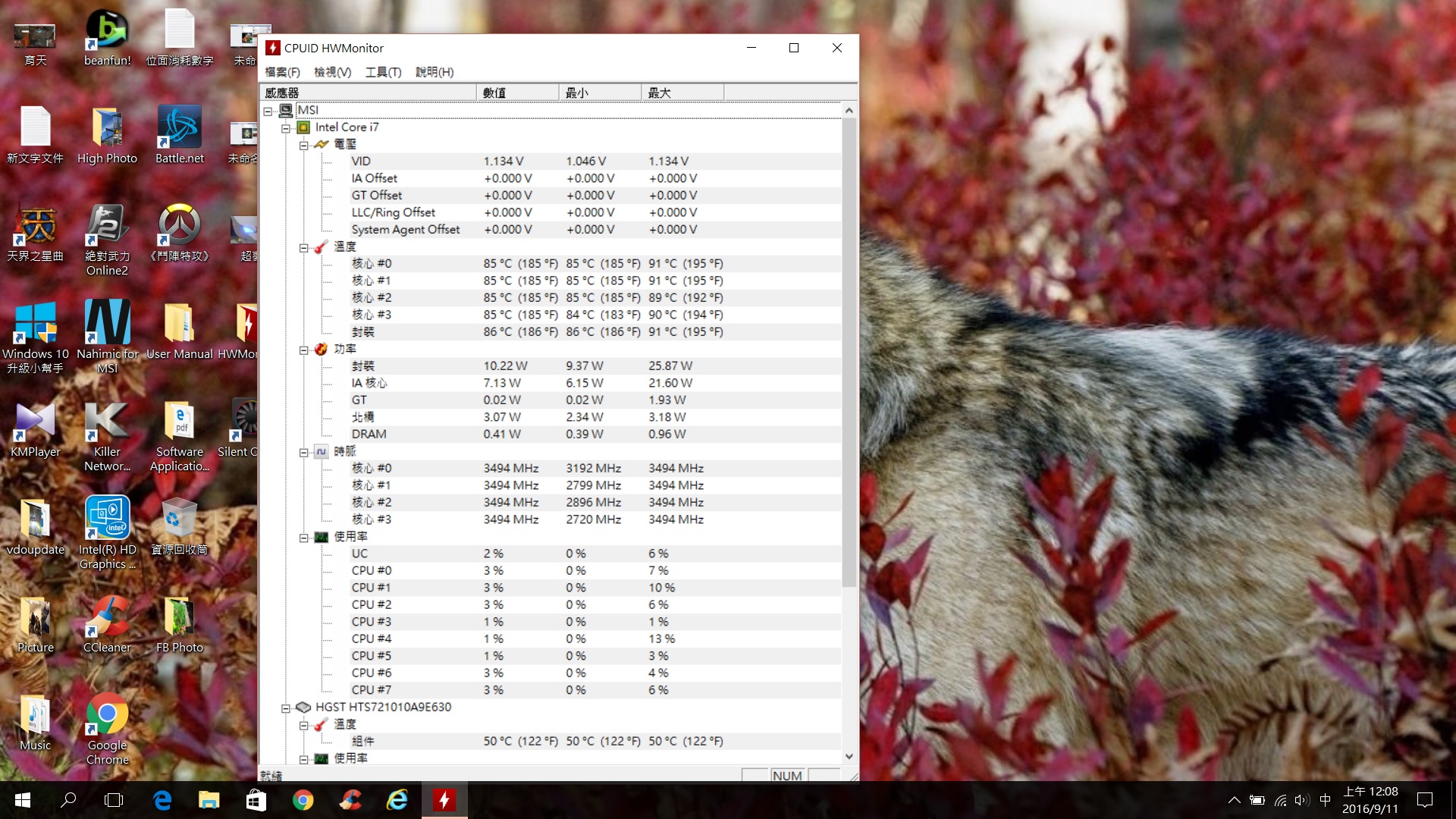The height and width of the screenshot is (819, 1456).
Task: Open Action Center notification icon
Action: click(1425, 800)
